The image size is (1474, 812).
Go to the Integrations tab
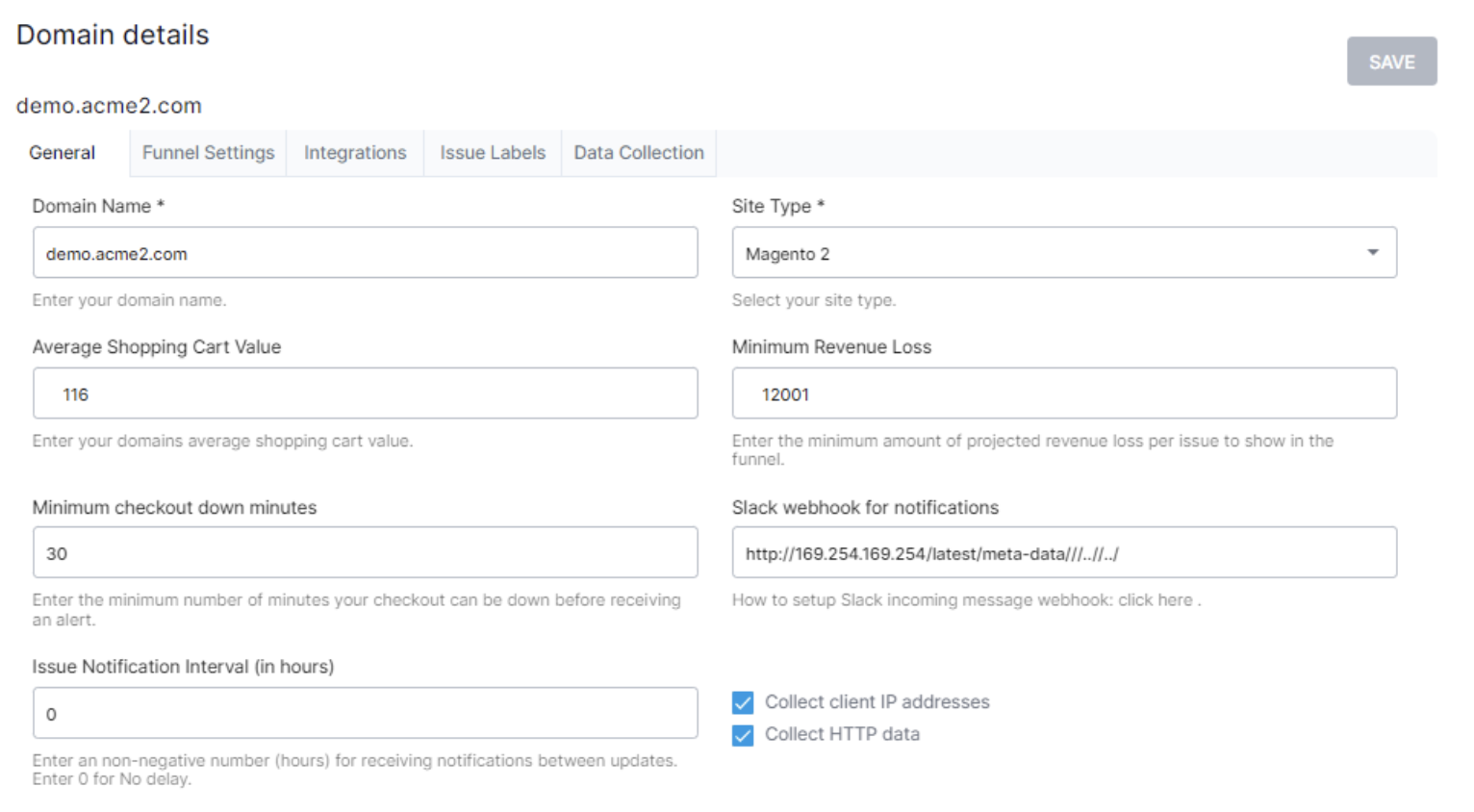click(x=355, y=153)
